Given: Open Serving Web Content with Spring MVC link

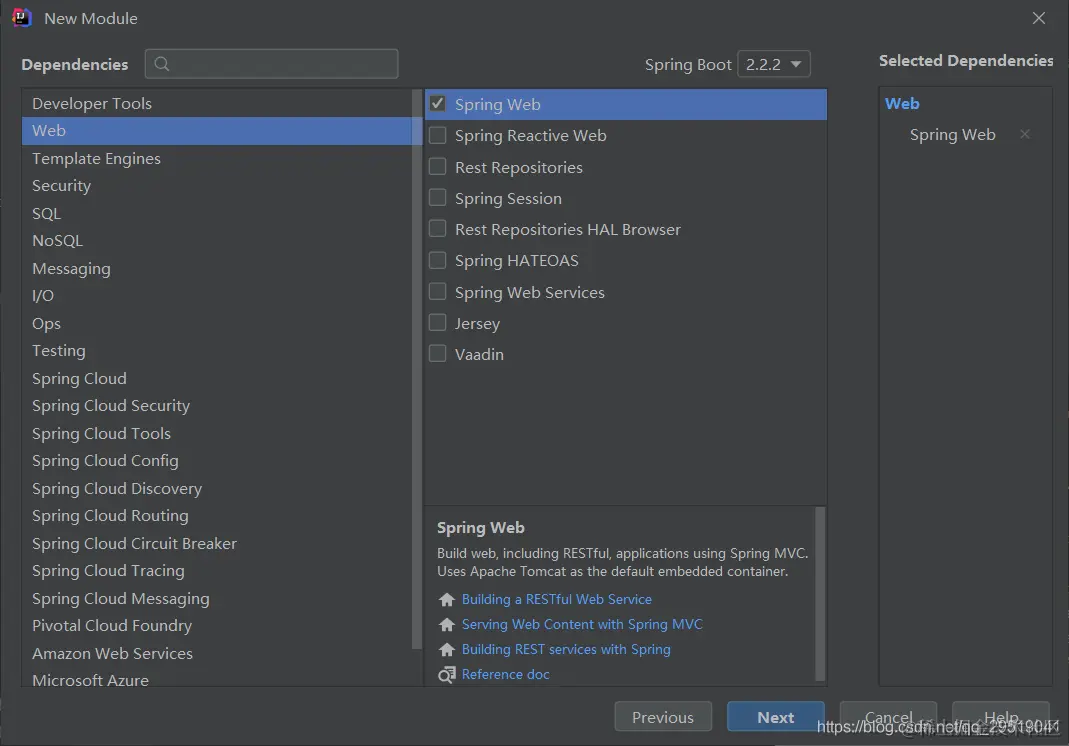Looking at the screenshot, I should 582,625.
